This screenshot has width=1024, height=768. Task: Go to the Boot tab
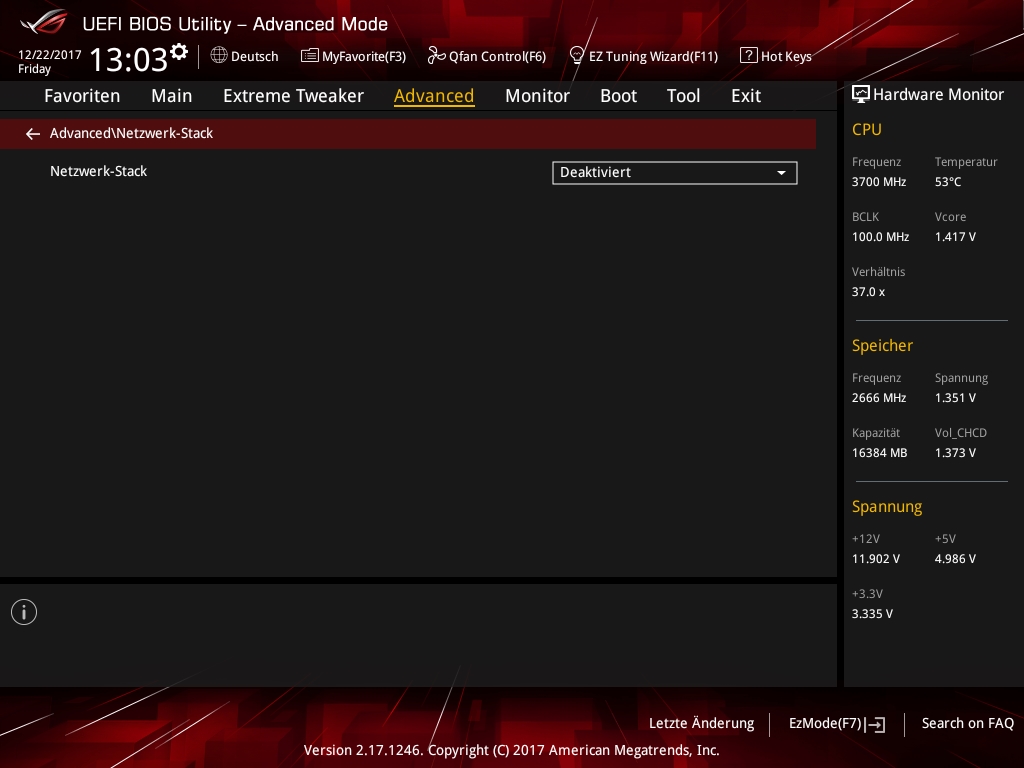pos(618,96)
